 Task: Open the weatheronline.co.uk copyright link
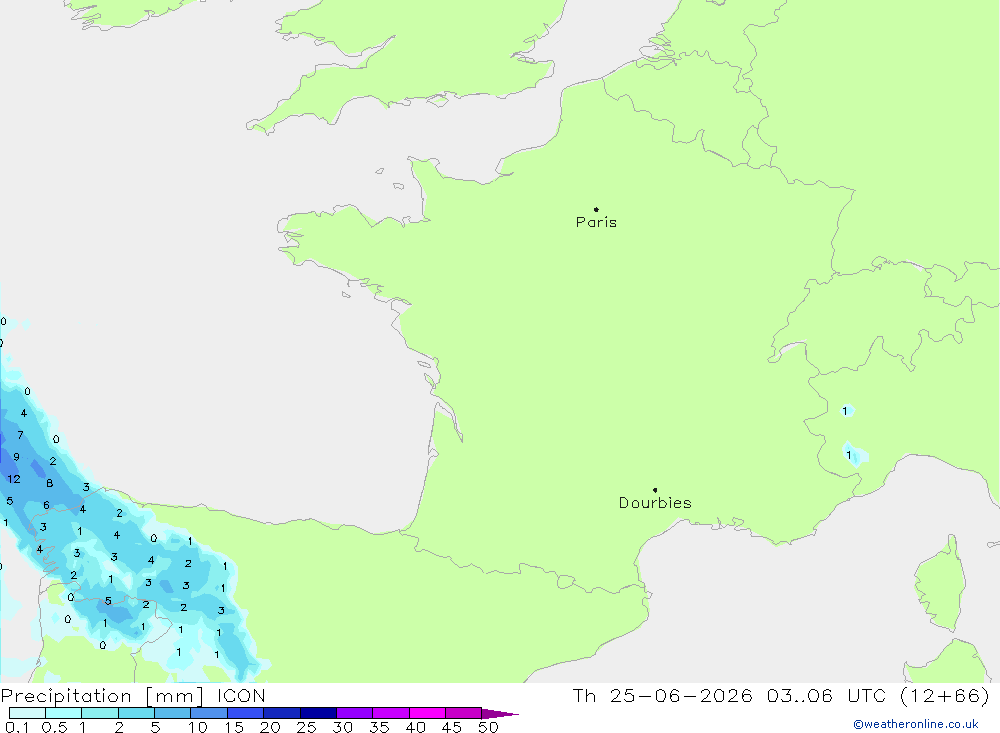(x=915, y=724)
